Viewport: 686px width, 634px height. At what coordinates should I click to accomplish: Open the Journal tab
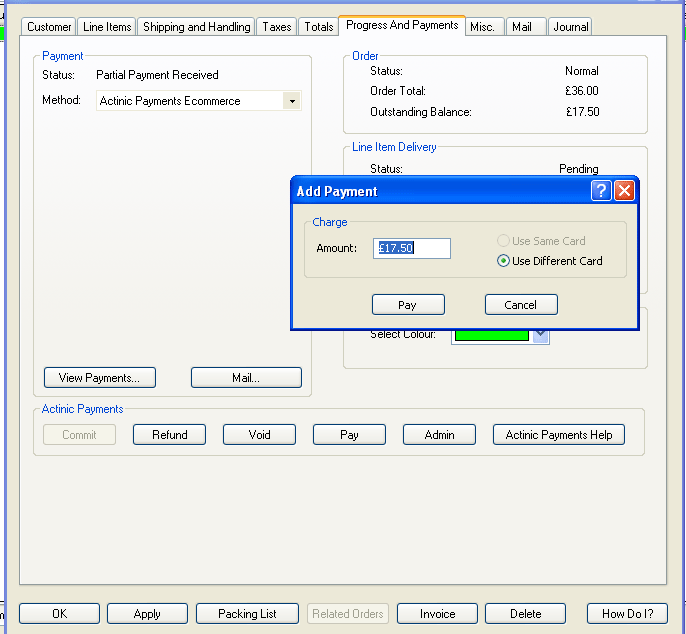(570, 27)
